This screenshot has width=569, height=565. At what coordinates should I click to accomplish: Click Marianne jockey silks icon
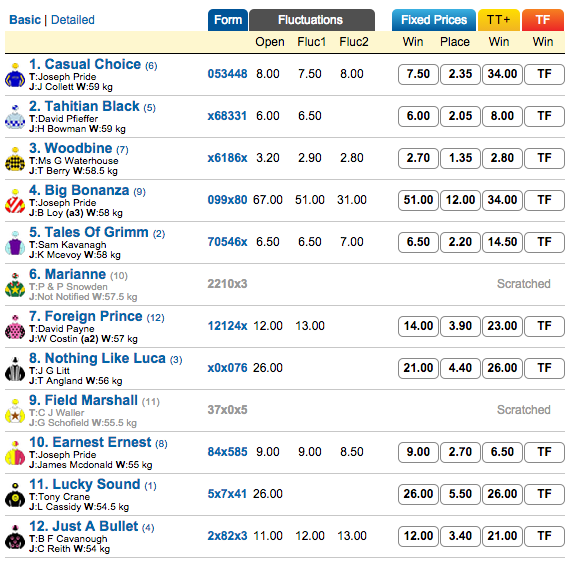[15, 285]
